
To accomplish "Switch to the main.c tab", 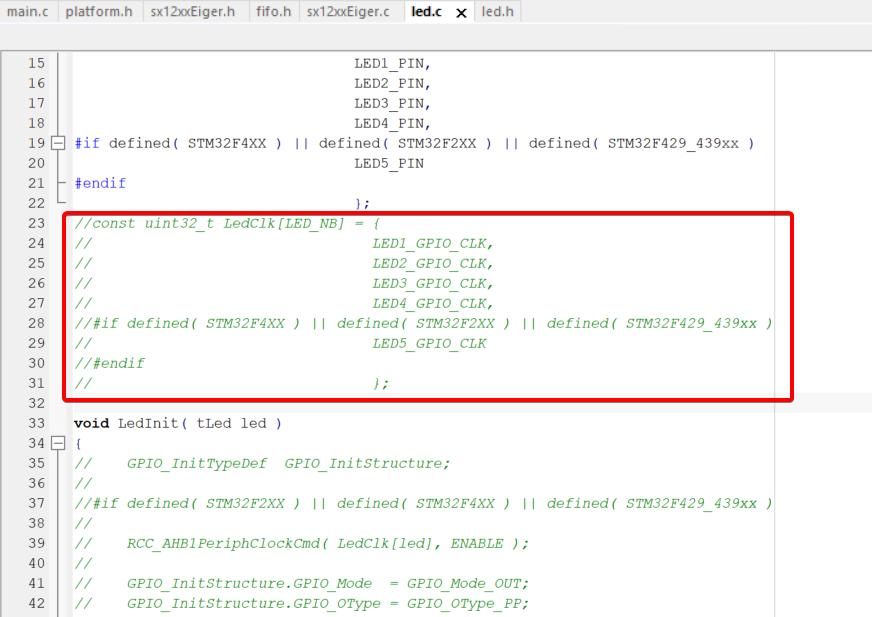I will click(x=28, y=12).
